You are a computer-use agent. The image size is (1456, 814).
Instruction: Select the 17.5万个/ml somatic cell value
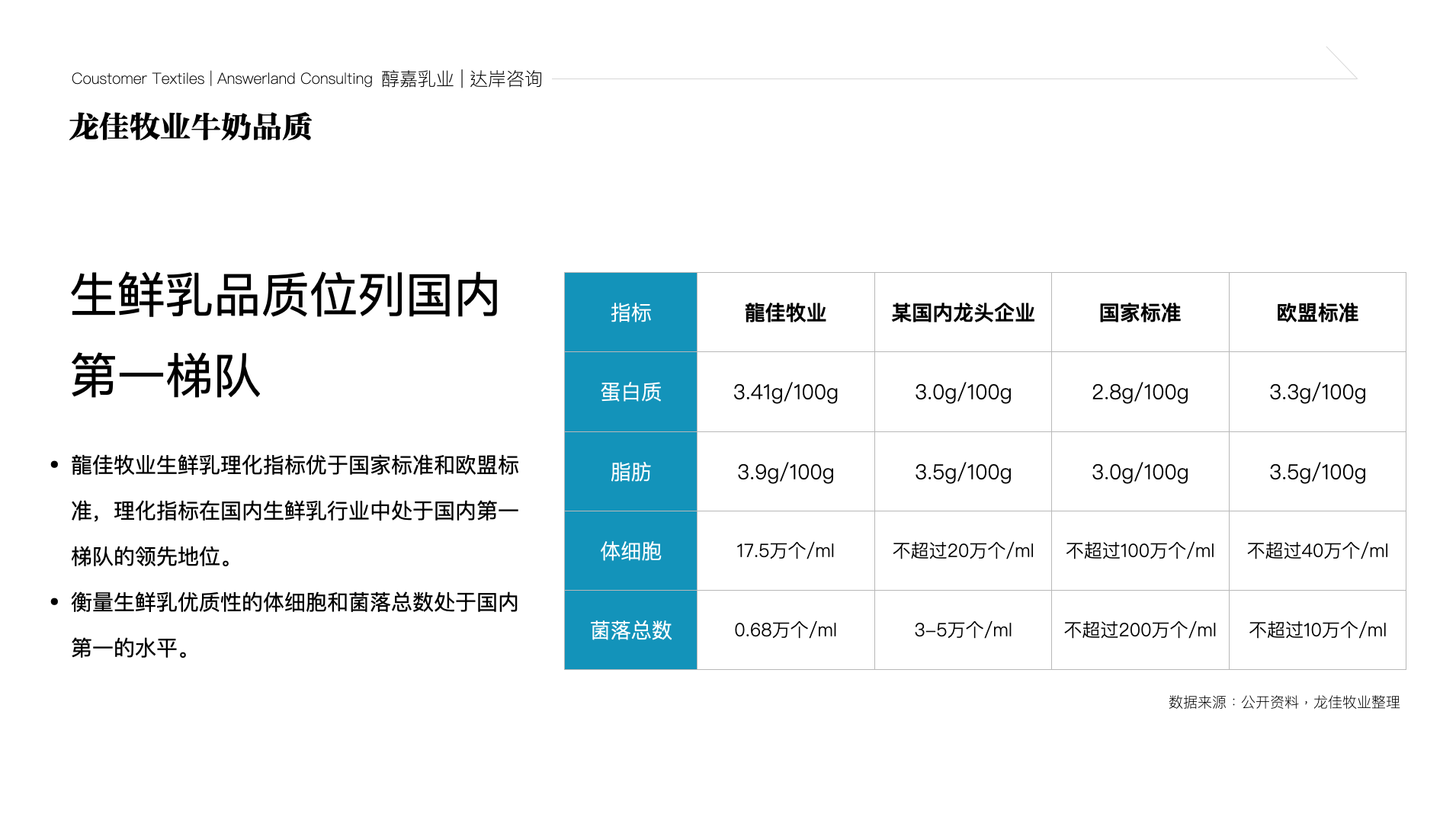point(785,551)
